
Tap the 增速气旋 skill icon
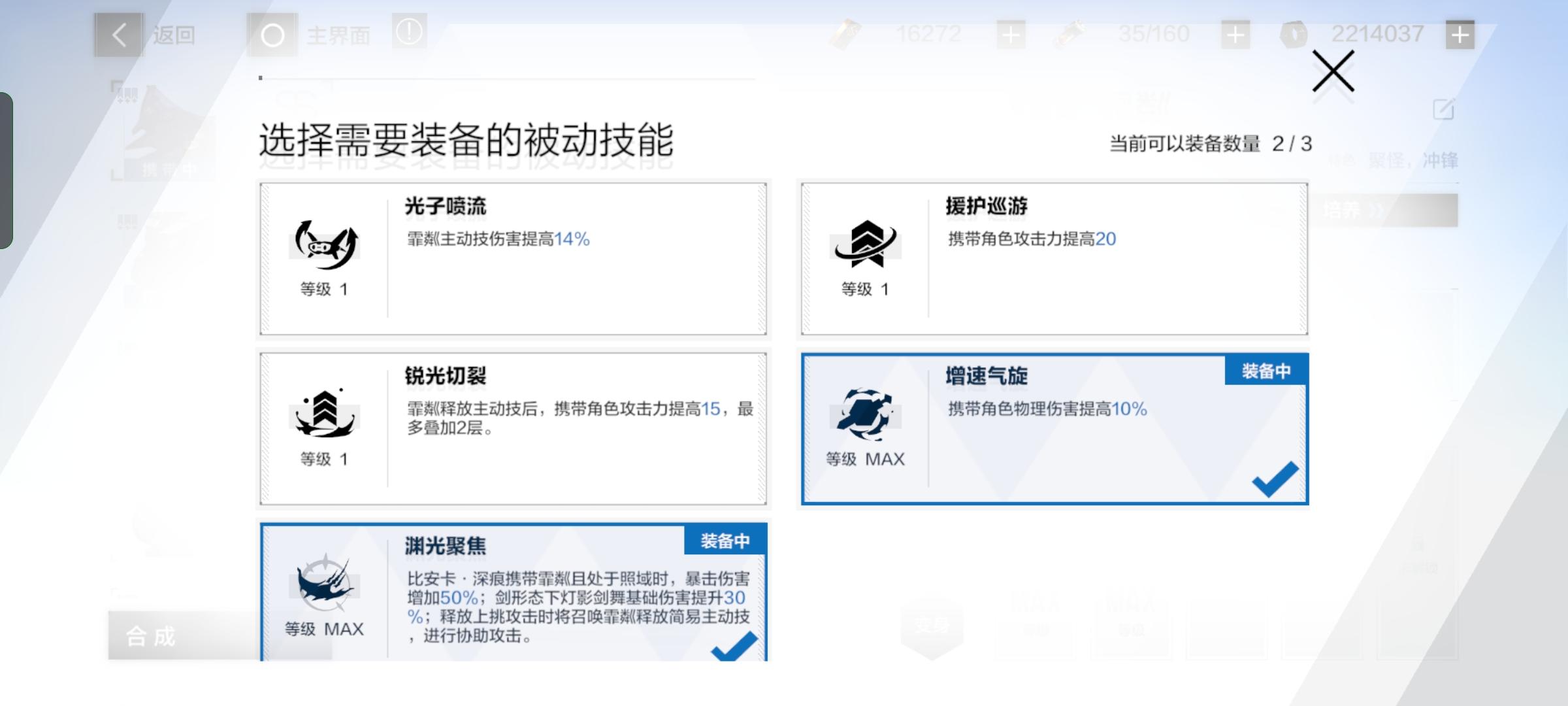pos(866,414)
